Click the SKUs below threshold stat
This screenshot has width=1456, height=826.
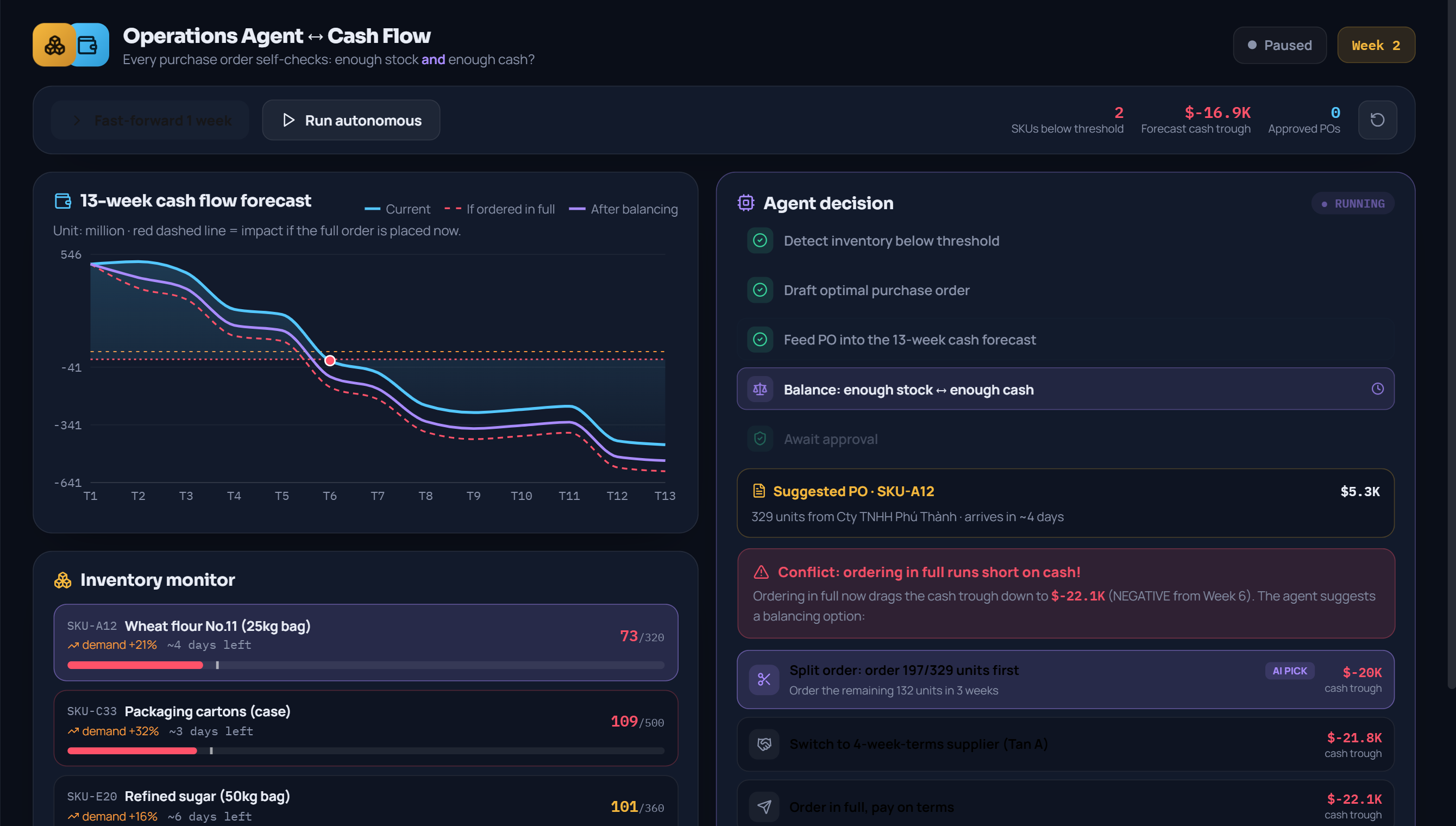click(1067, 120)
